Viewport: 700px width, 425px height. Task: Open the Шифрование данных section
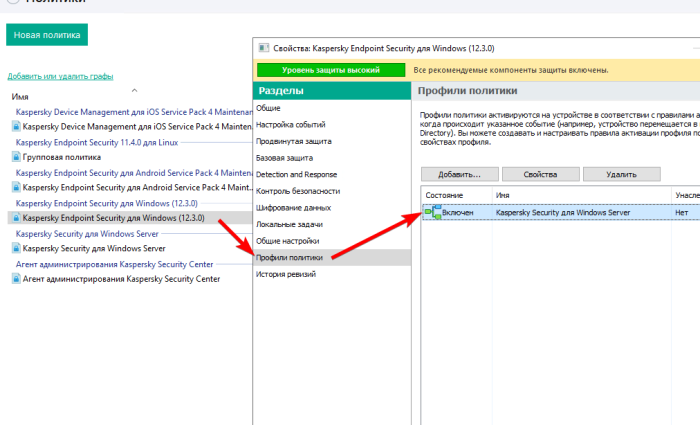(x=293, y=207)
